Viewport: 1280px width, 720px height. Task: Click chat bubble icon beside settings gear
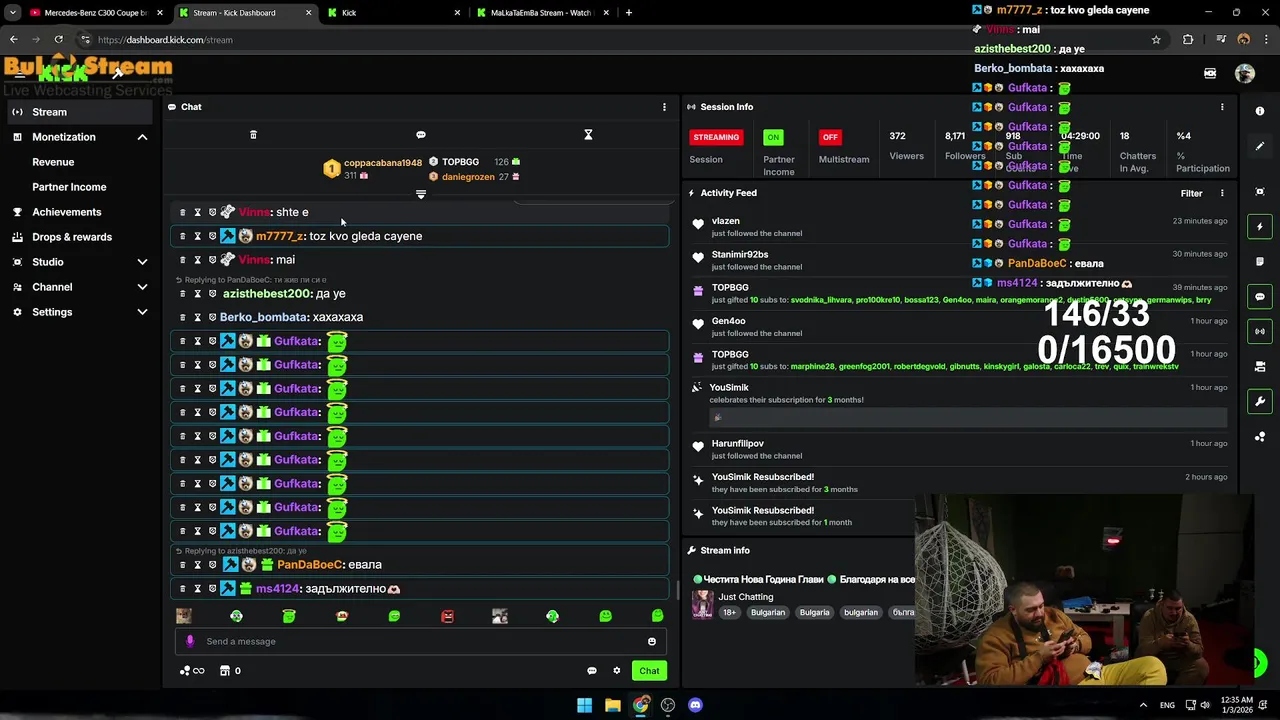click(x=592, y=671)
